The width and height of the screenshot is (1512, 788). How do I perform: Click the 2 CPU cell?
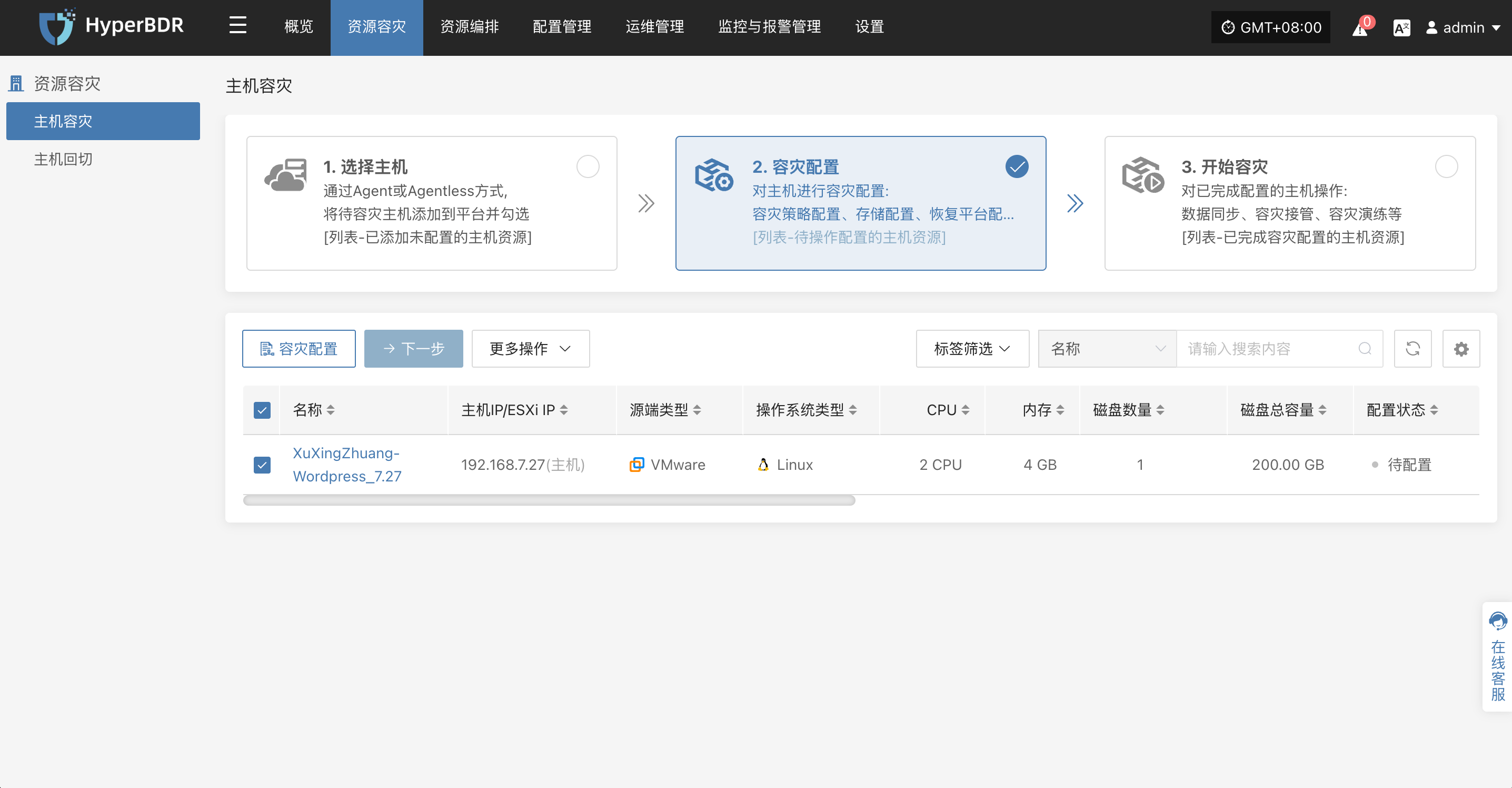[x=940, y=465]
